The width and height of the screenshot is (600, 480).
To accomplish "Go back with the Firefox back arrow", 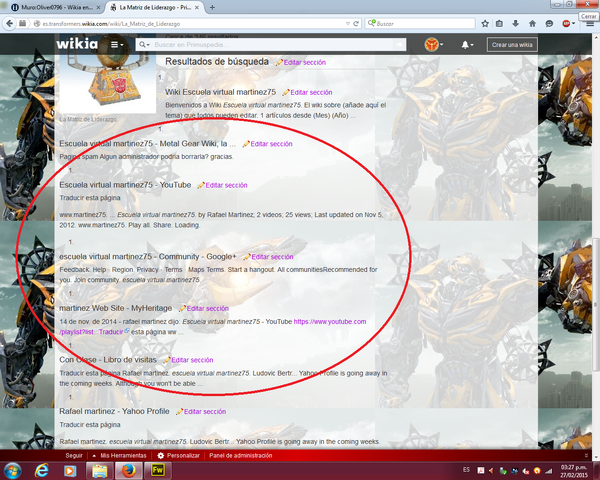I will [x=10, y=23].
